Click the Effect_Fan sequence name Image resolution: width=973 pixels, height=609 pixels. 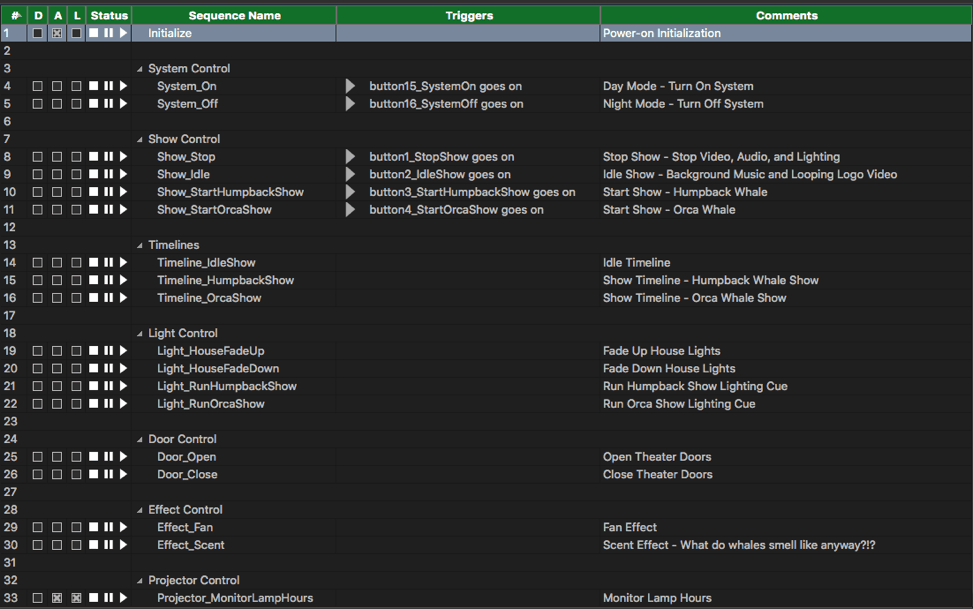185,527
